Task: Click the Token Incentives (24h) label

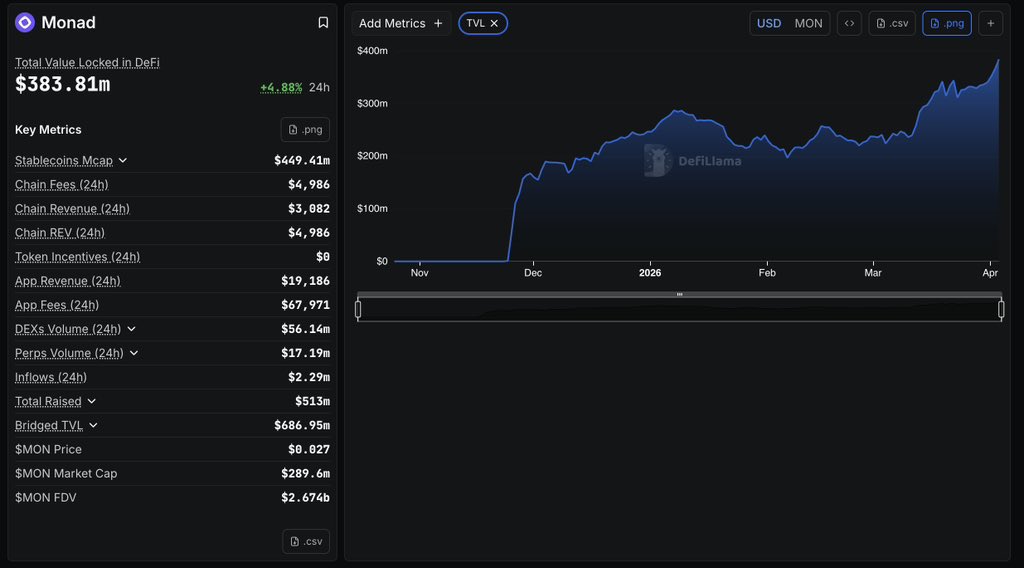Action: (x=77, y=257)
